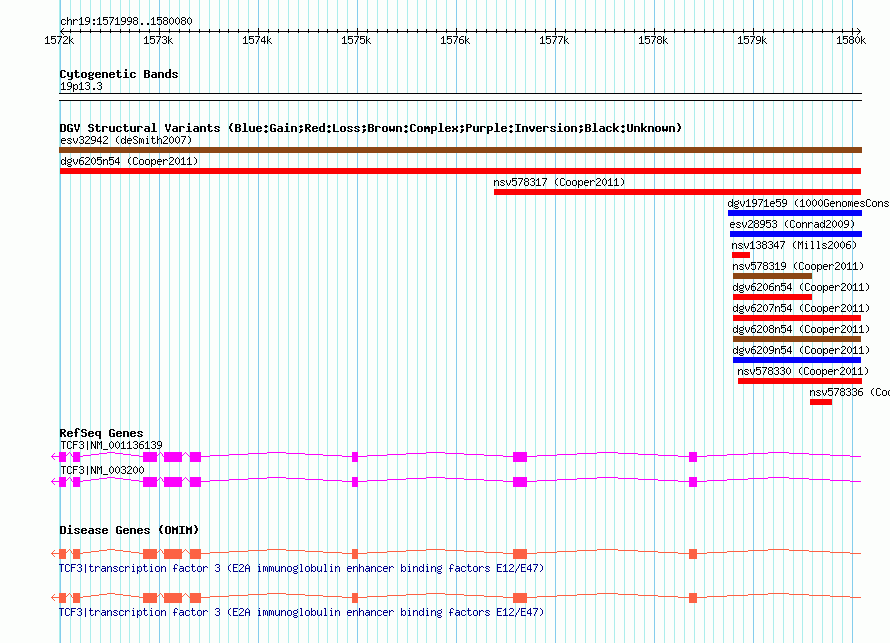890x643 pixels.
Task: Click the nsv578336 variant label
Action: coord(849,392)
